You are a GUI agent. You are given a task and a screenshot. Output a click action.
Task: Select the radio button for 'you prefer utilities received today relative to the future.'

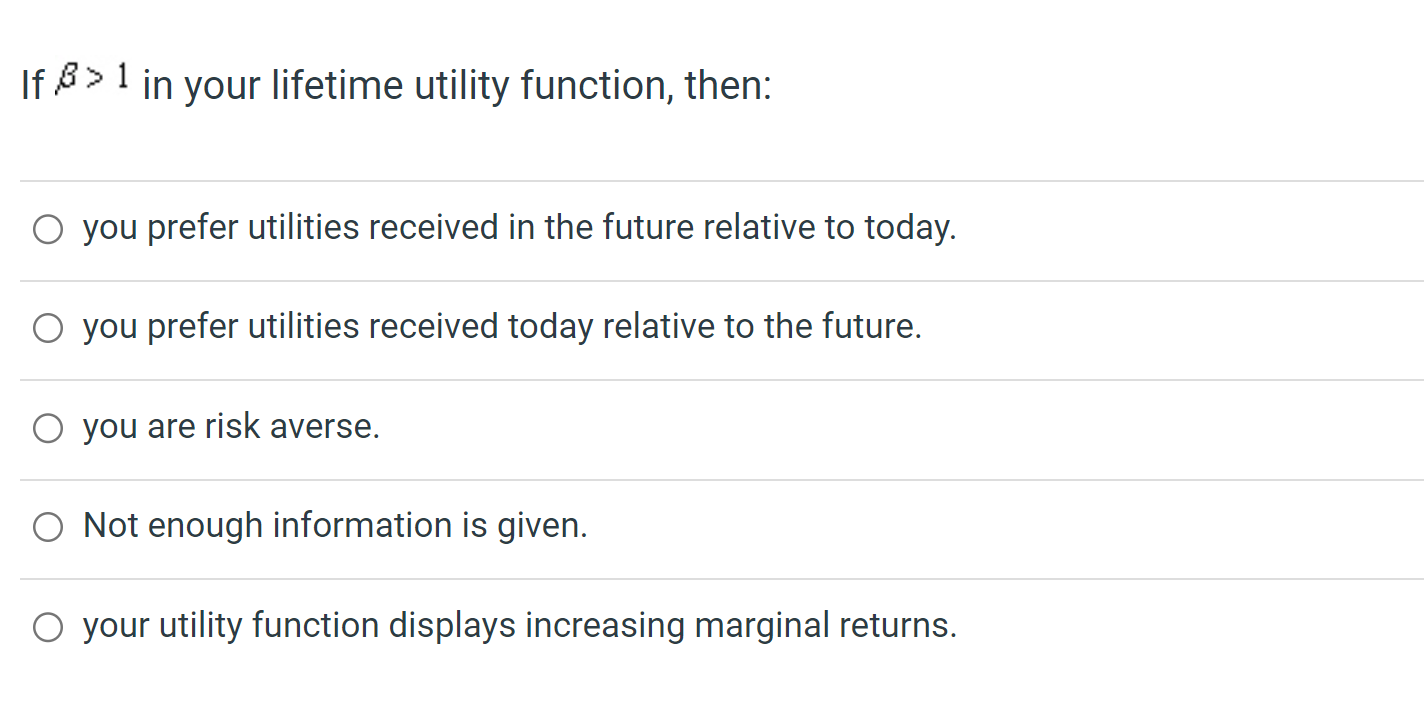click(47, 327)
